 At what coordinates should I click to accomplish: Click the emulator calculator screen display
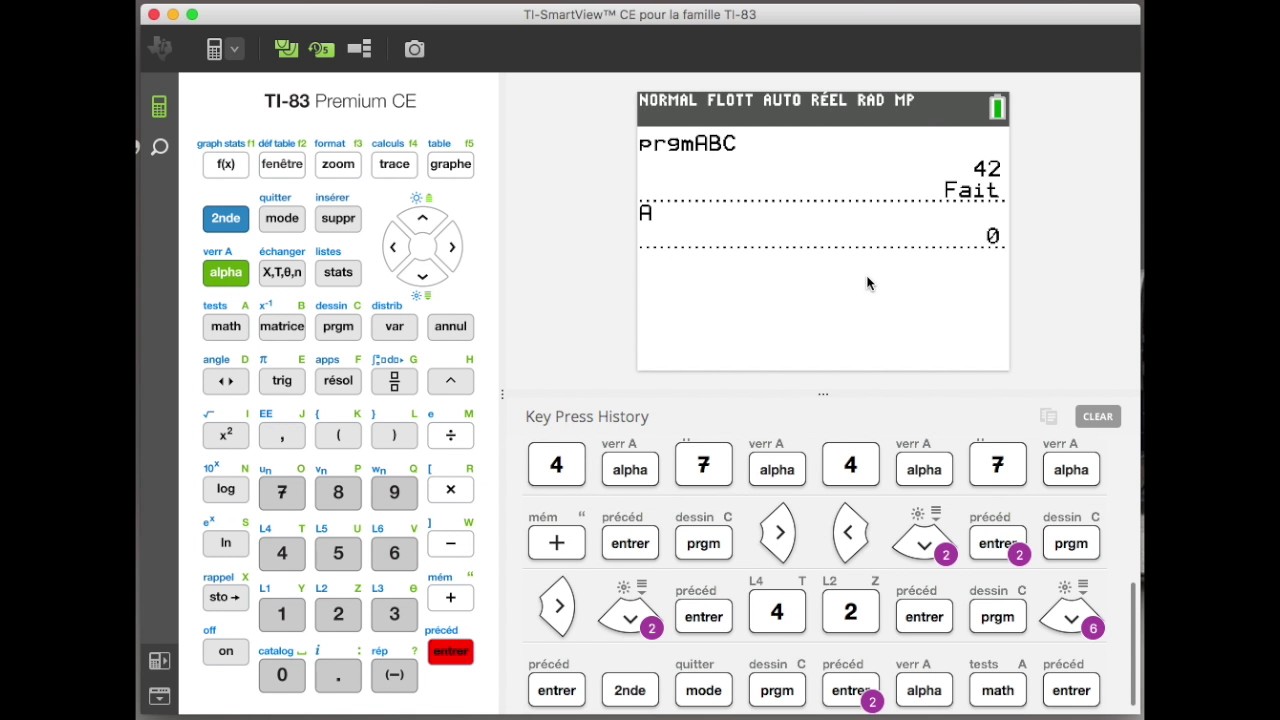[823, 231]
